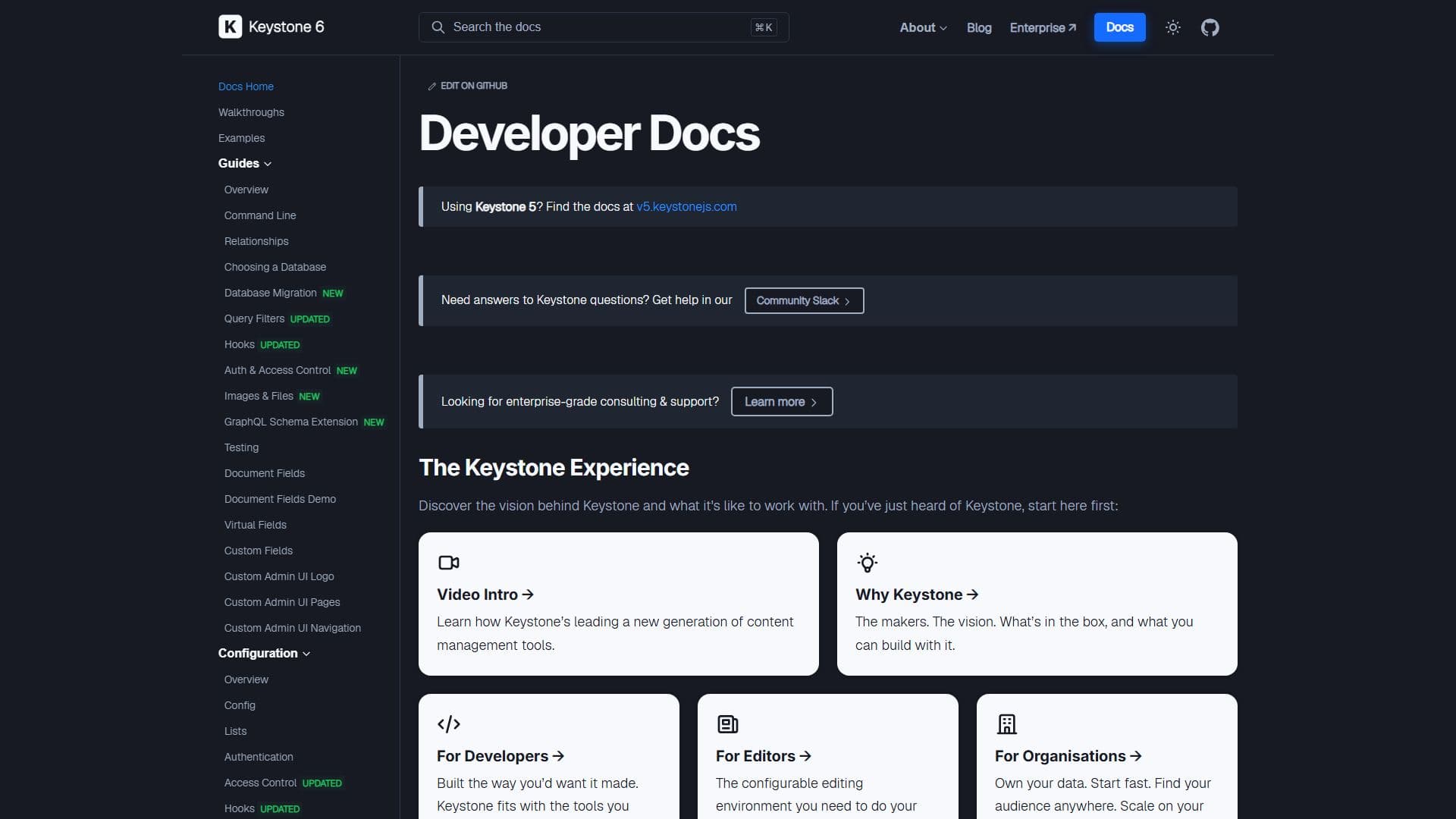
Task: Open Walkthroughs in the sidebar
Action: [x=251, y=112]
